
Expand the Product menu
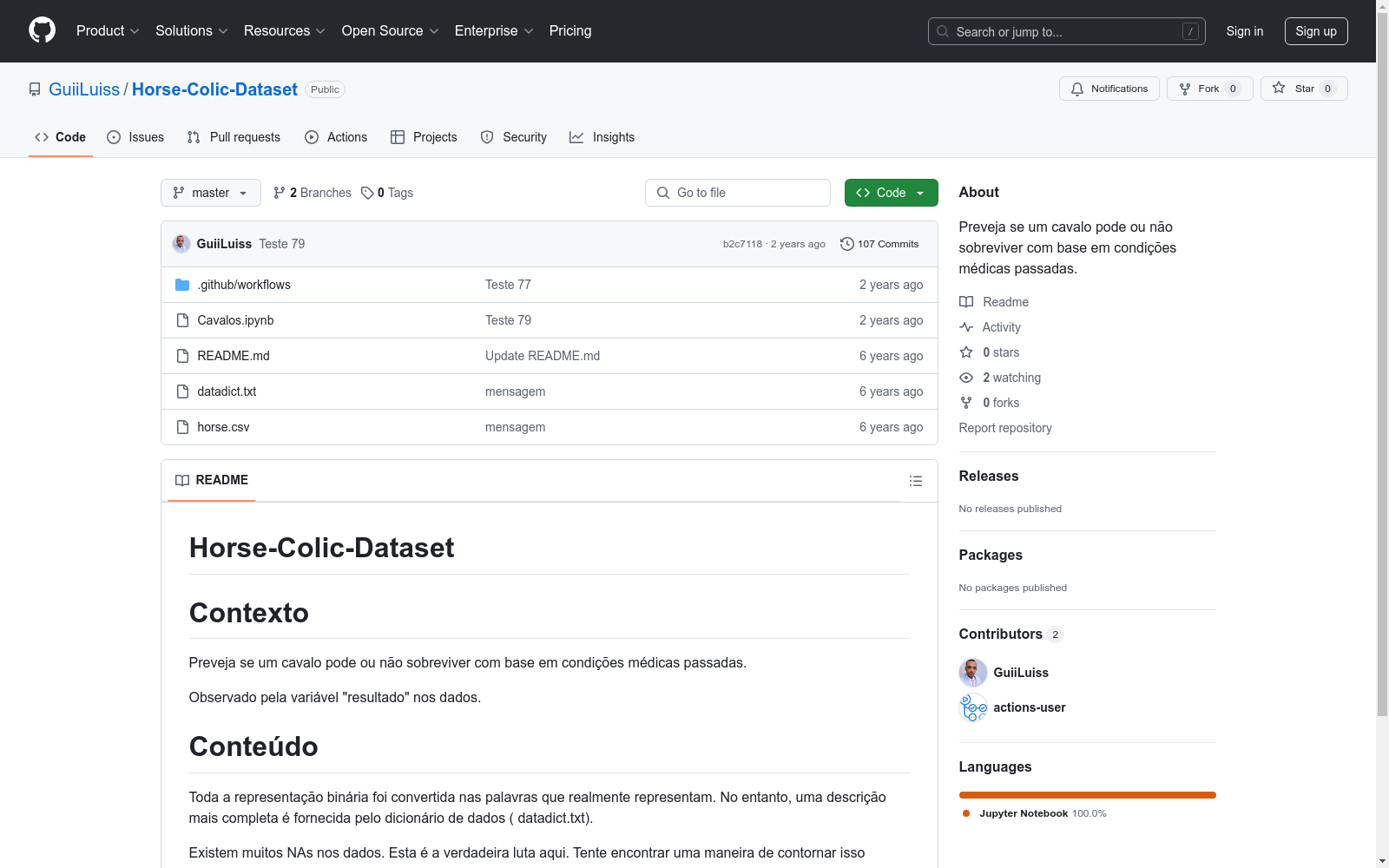[108, 31]
